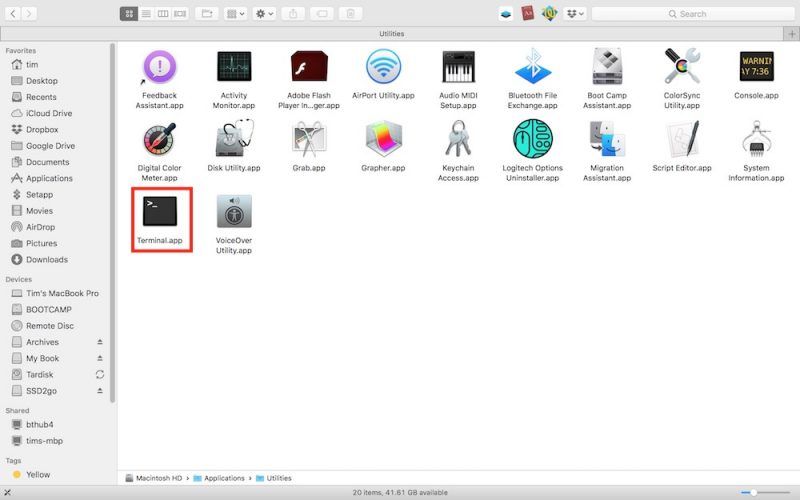Image resolution: width=800 pixels, height=500 pixels.
Task: Switch to column view mode
Action: 163,14
